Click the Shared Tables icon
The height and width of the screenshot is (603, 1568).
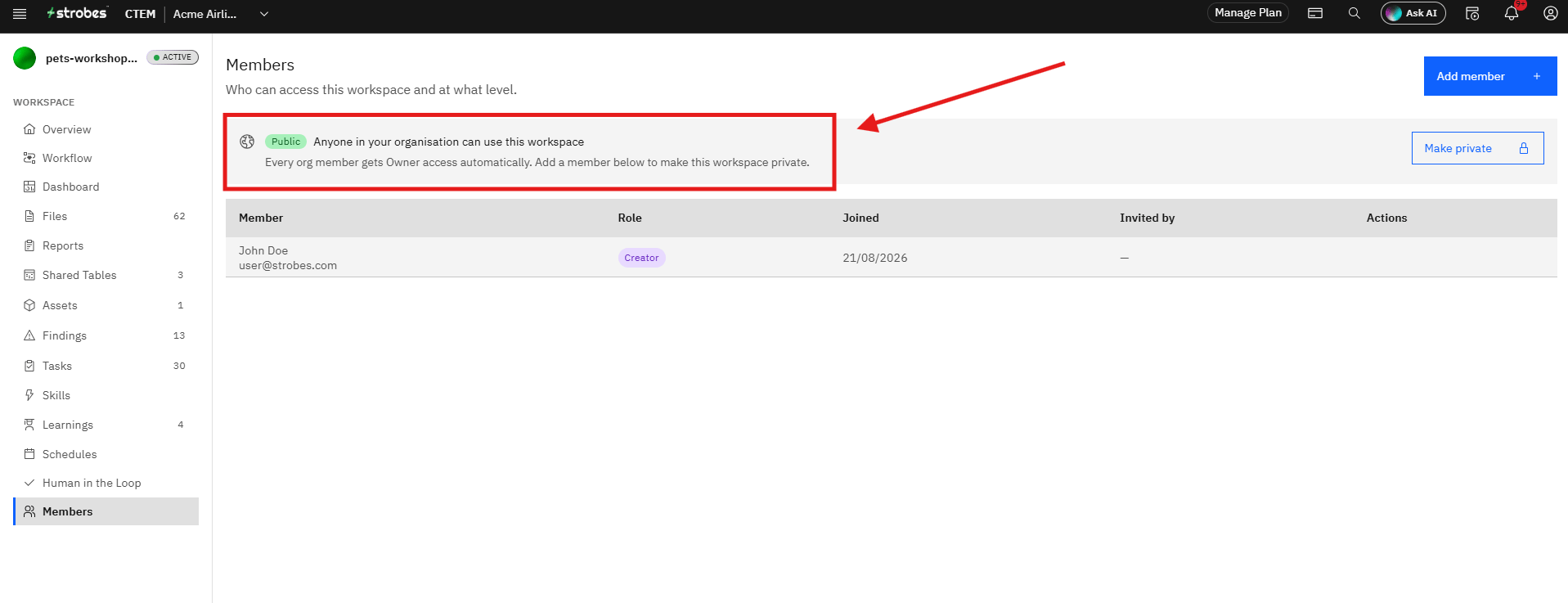(x=29, y=275)
